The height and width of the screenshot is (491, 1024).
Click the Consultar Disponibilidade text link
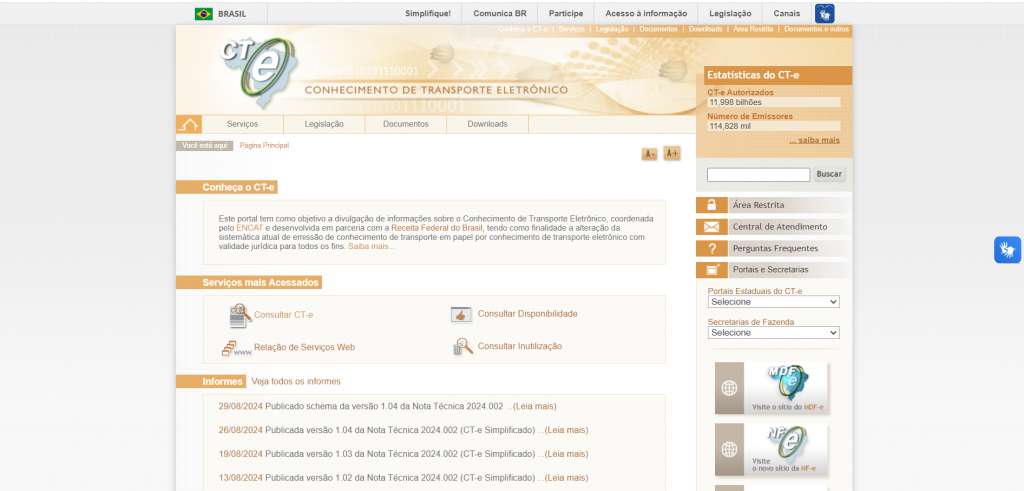point(528,314)
